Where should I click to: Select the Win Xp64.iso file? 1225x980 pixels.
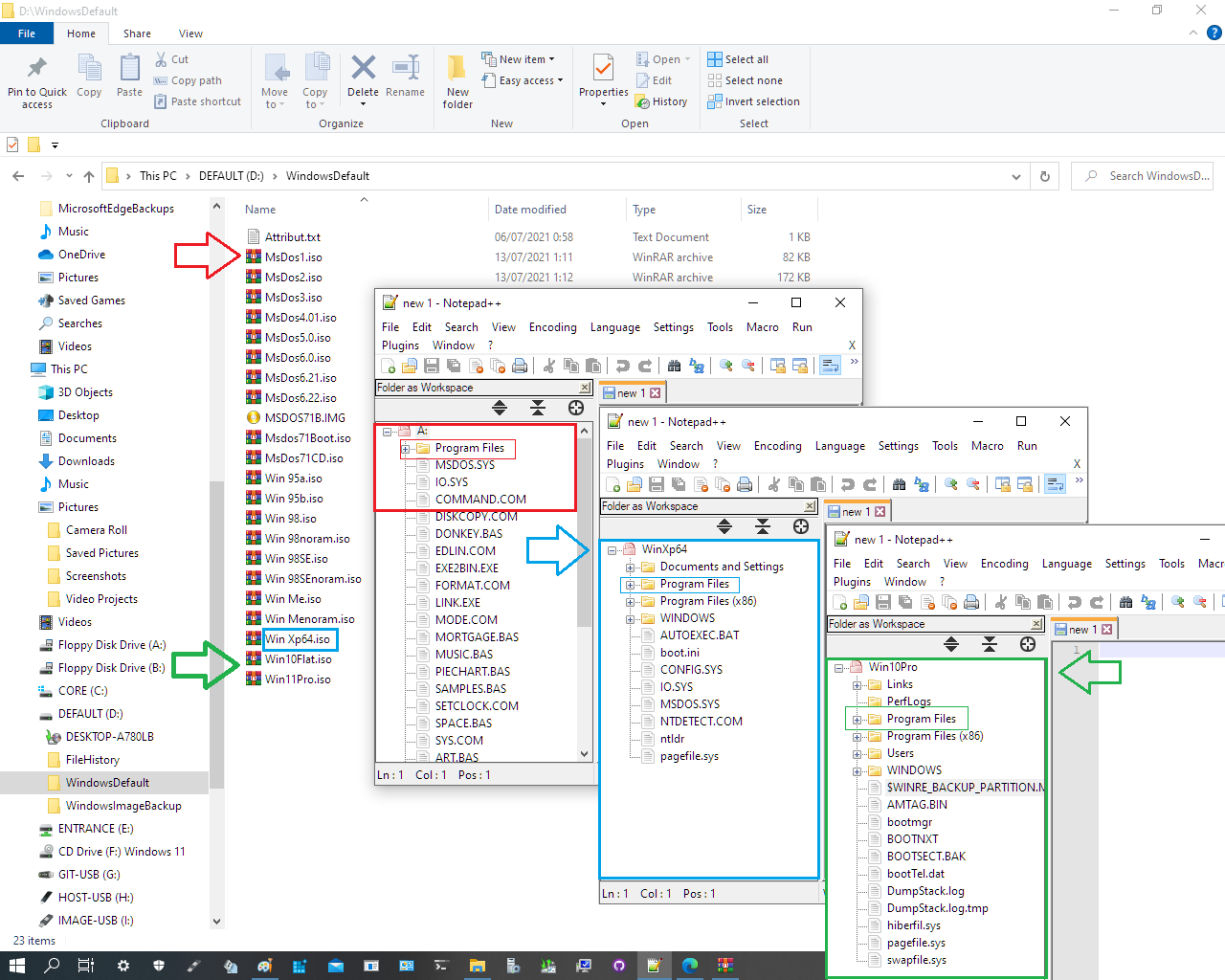point(297,639)
